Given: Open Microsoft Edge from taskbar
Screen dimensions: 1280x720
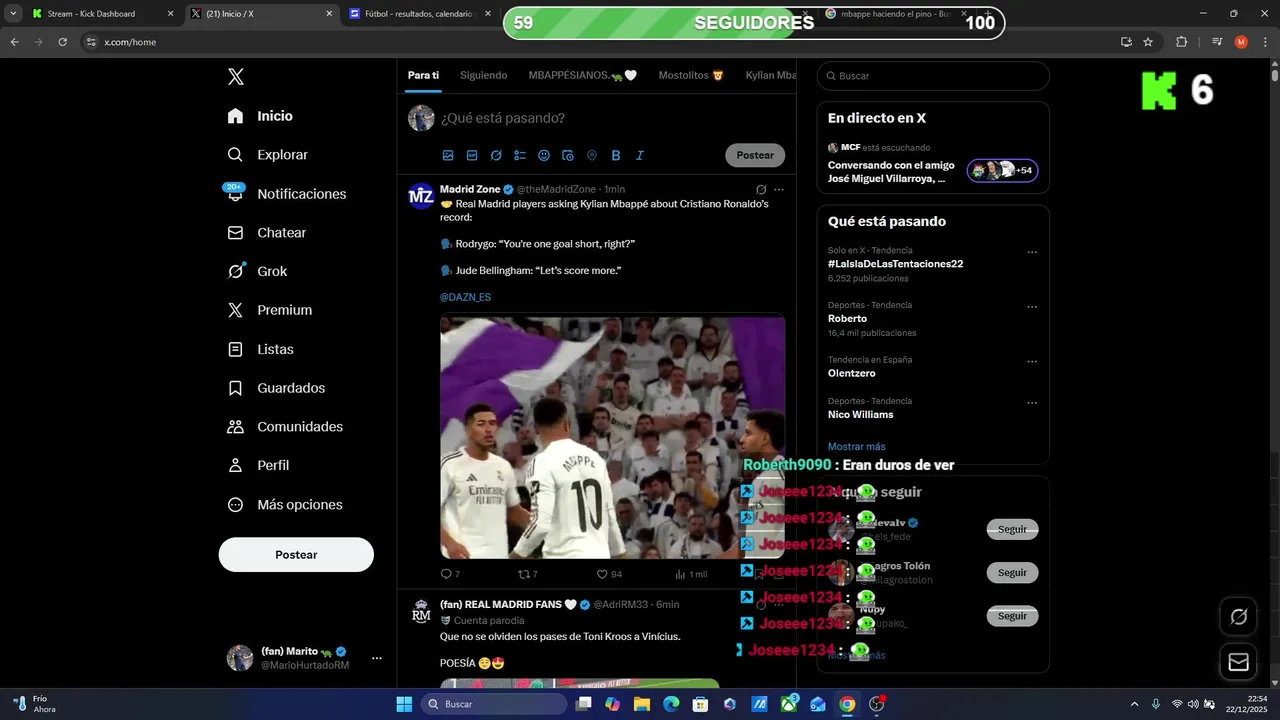Looking at the screenshot, I should [x=671, y=704].
